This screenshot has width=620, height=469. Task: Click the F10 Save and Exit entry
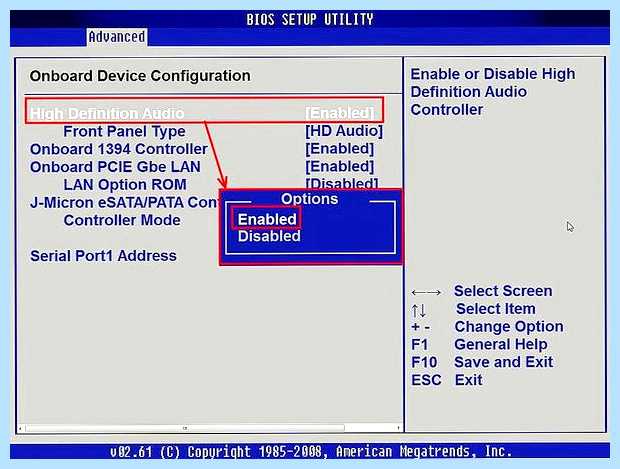(482, 362)
